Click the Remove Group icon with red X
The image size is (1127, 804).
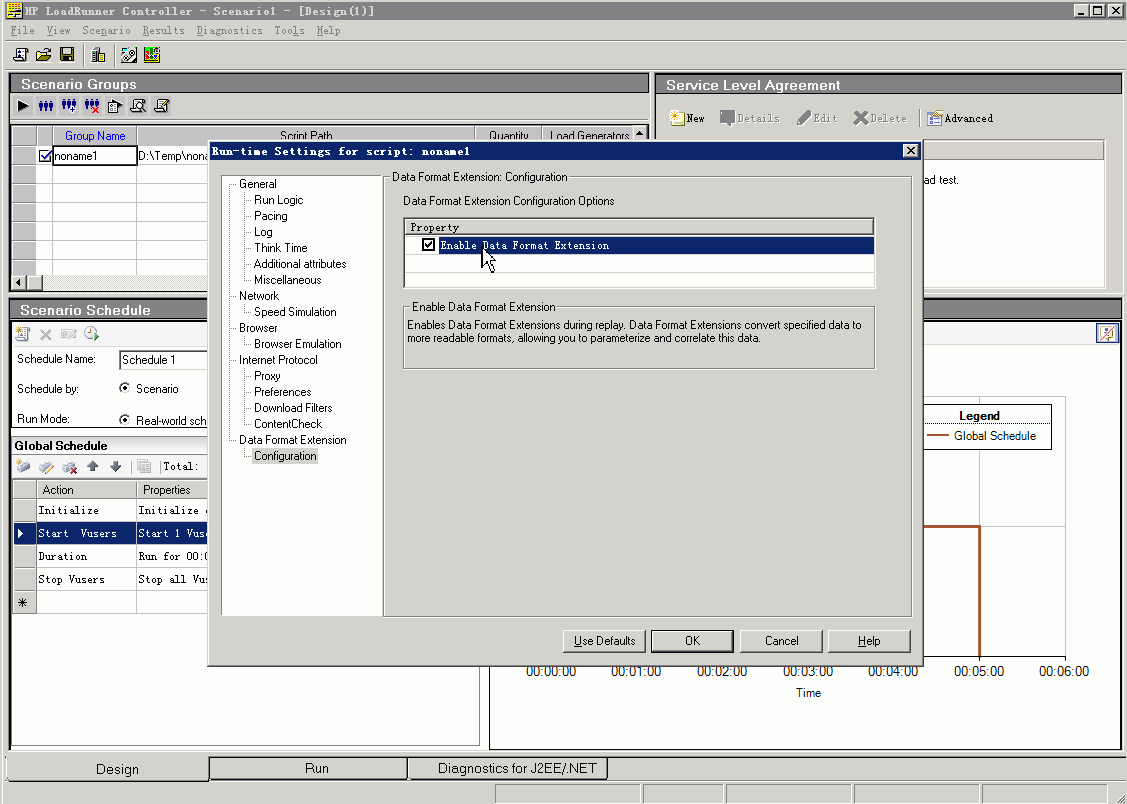click(x=92, y=106)
